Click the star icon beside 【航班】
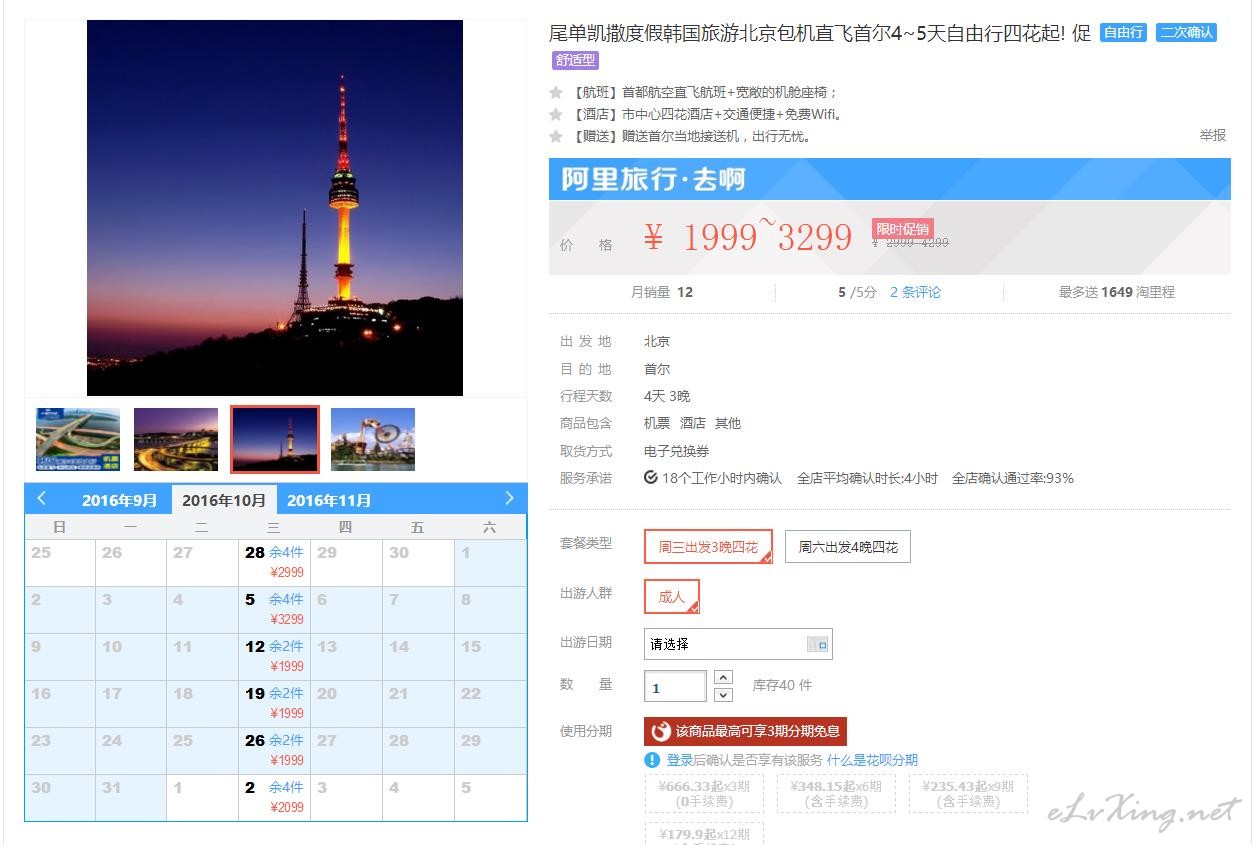This screenshot has height=845, width=1252. tap(556, 92)
